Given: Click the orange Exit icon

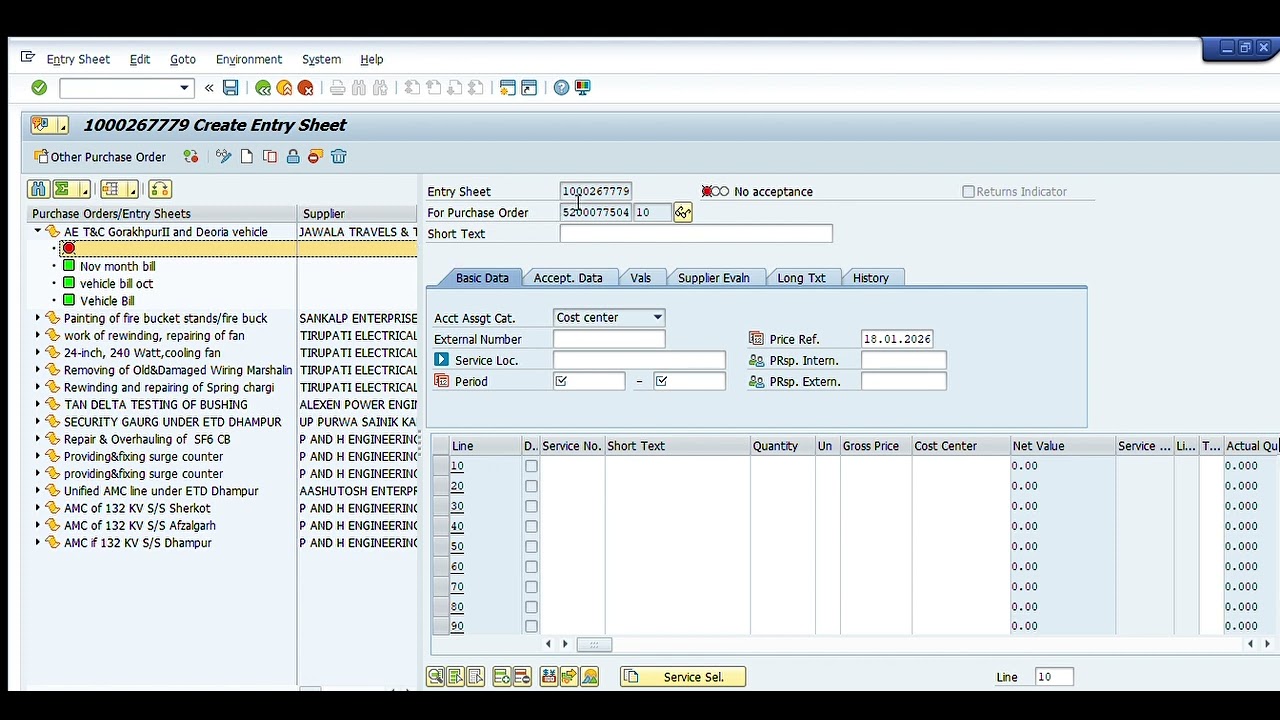Looking at the screenshot, I should point(284,88).
